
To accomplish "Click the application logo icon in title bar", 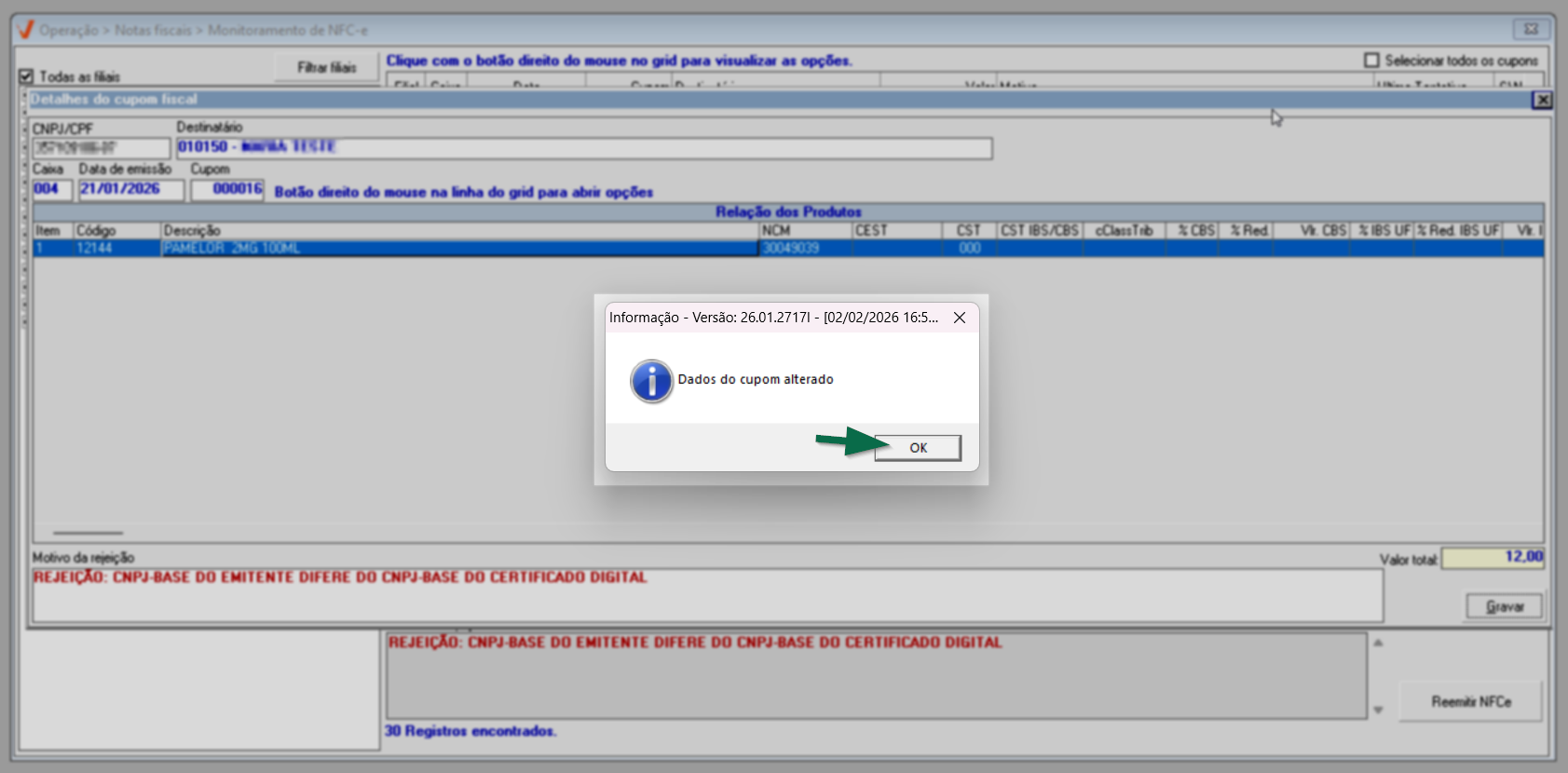I will [x=25, y=30].
